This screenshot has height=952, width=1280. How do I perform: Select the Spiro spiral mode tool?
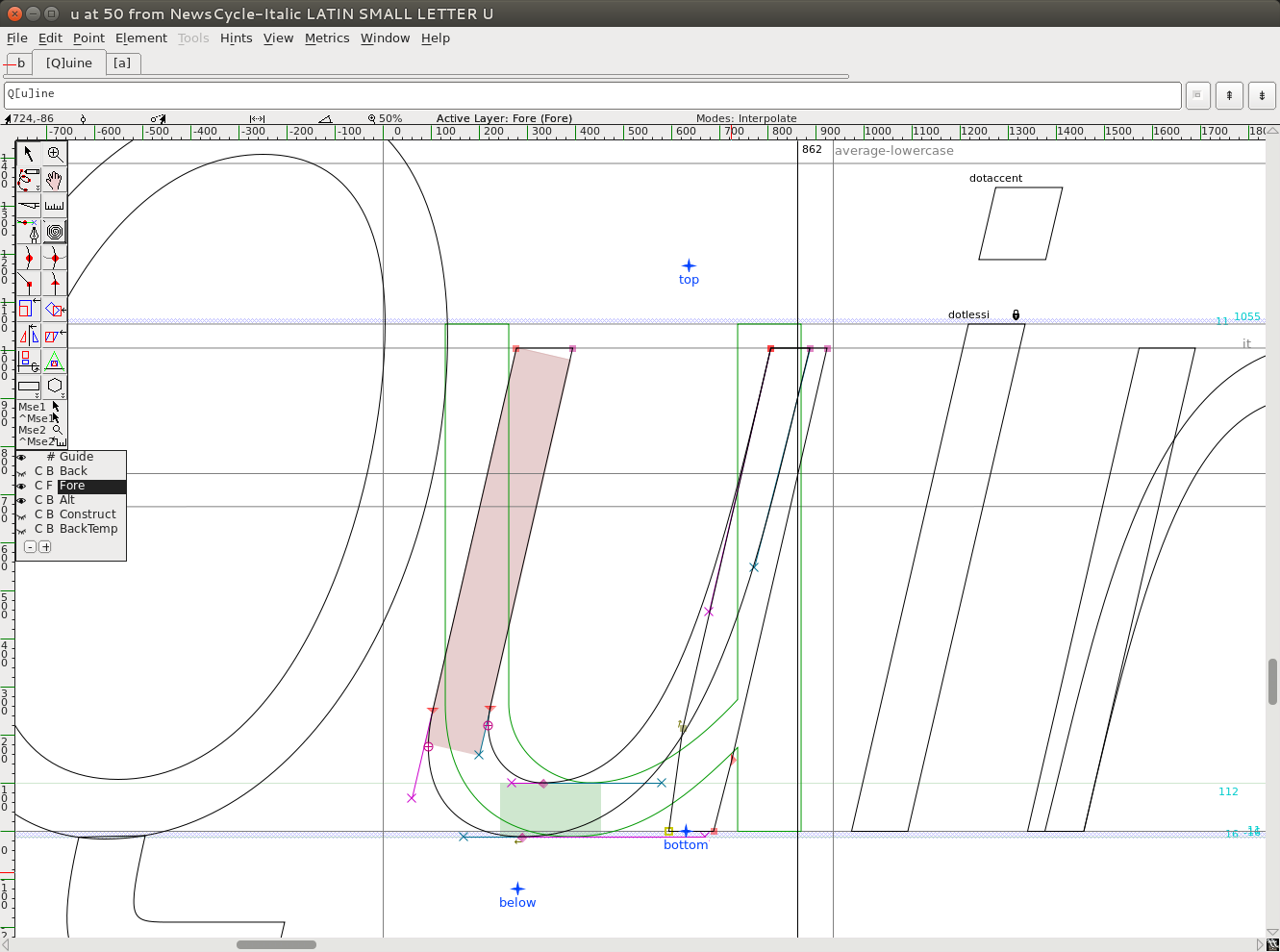coord(55,232)
